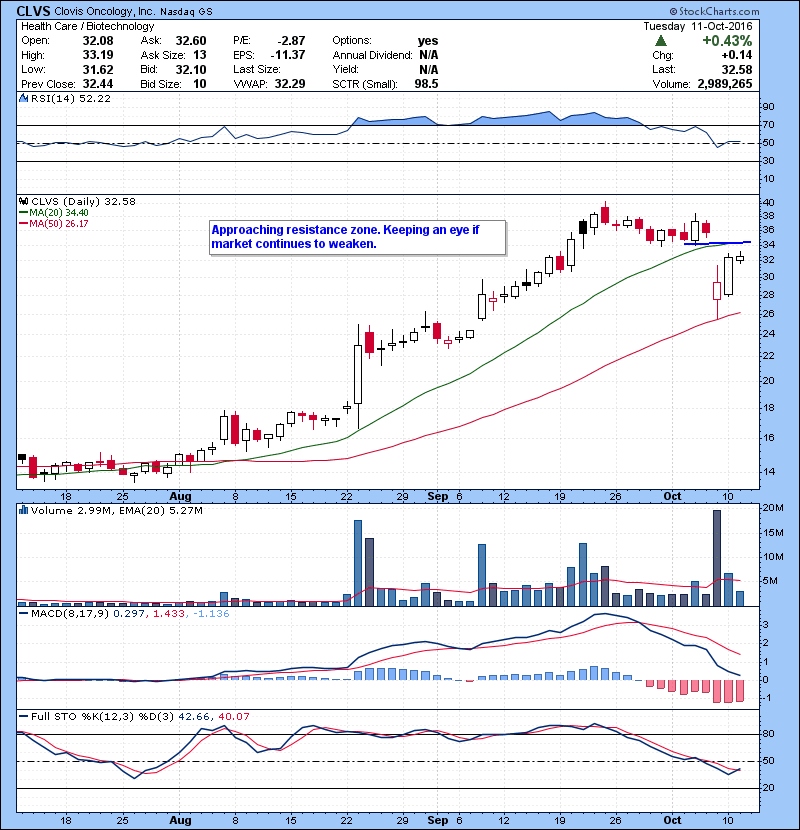The image size is (800, 830).
Task: Click the MA(50) 26.17 legend entry
Action: (x=53, y=223)
